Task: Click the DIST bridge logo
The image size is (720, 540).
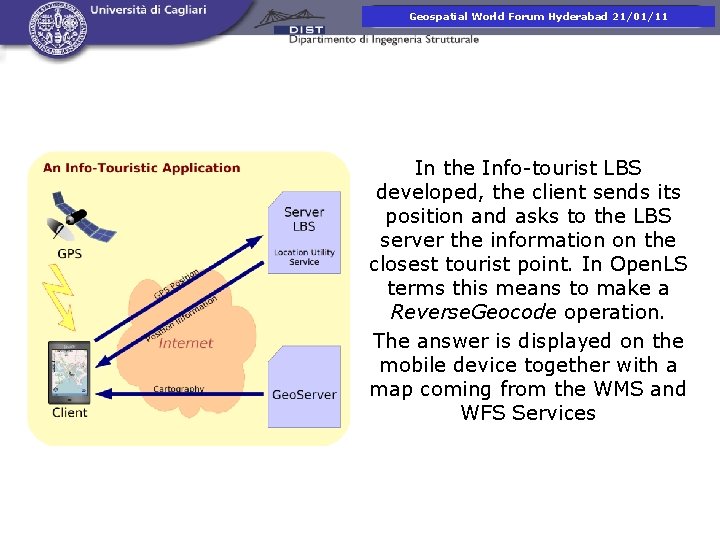Action: tap(290, 22)
